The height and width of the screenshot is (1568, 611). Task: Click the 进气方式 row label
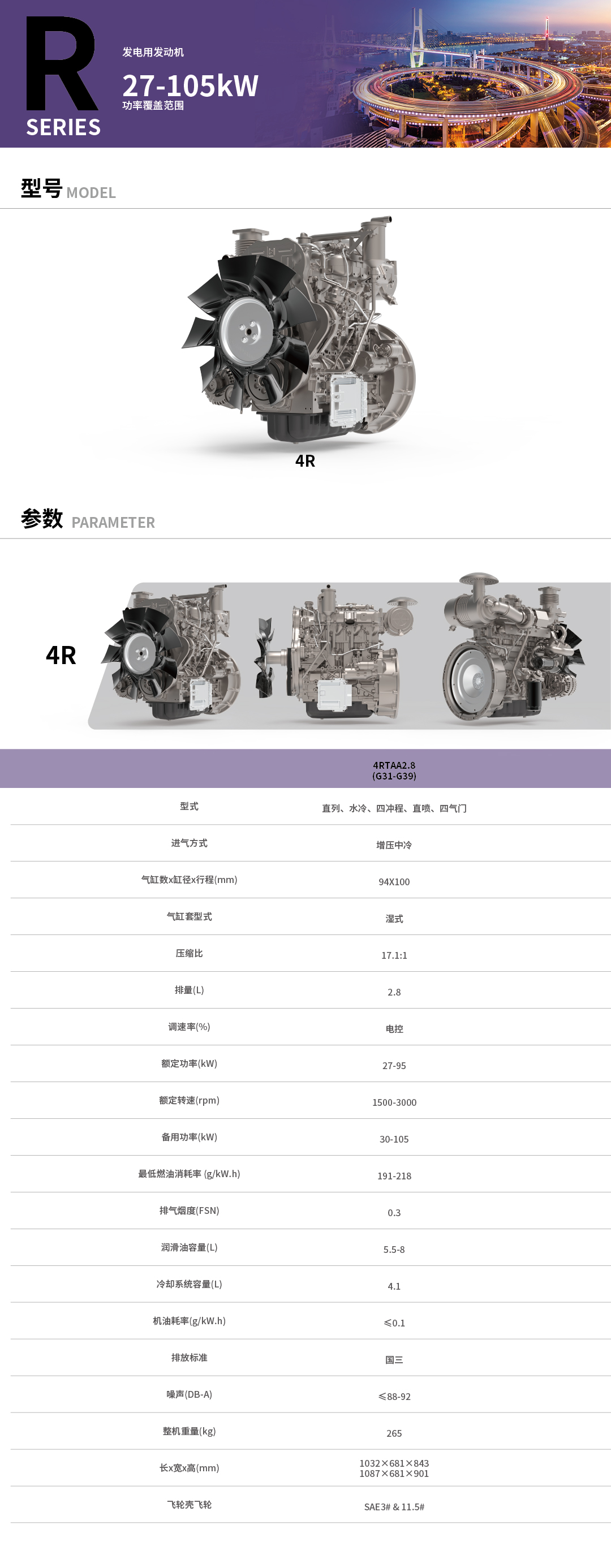point(188,843)
